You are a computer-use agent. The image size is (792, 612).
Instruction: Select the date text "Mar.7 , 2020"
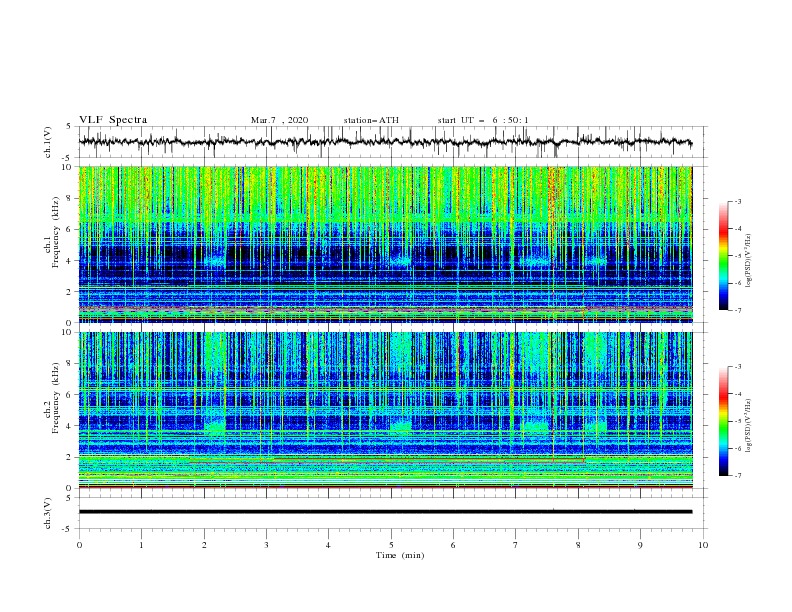[x=279, y=120]
